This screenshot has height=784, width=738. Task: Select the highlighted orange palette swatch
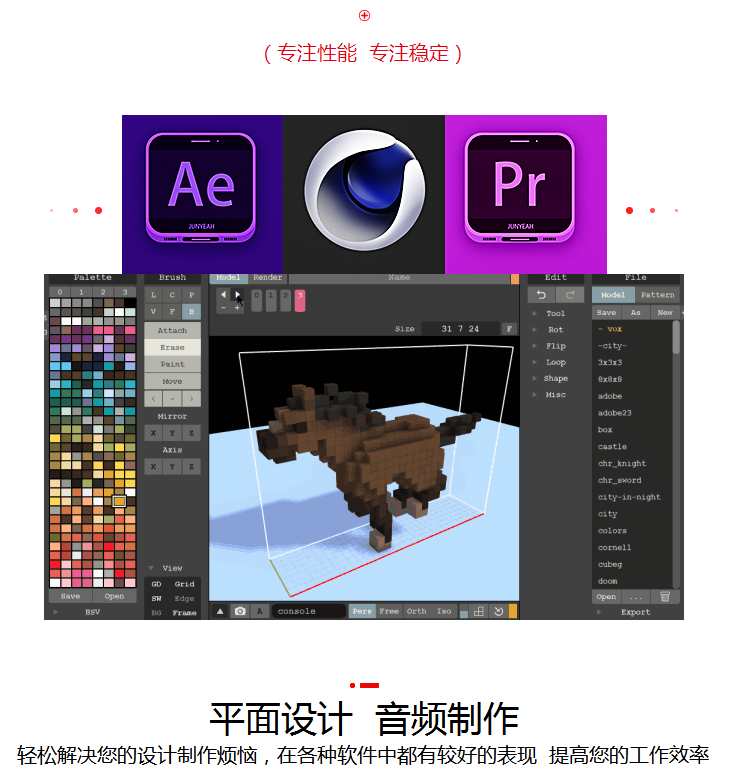pos(119,501)
